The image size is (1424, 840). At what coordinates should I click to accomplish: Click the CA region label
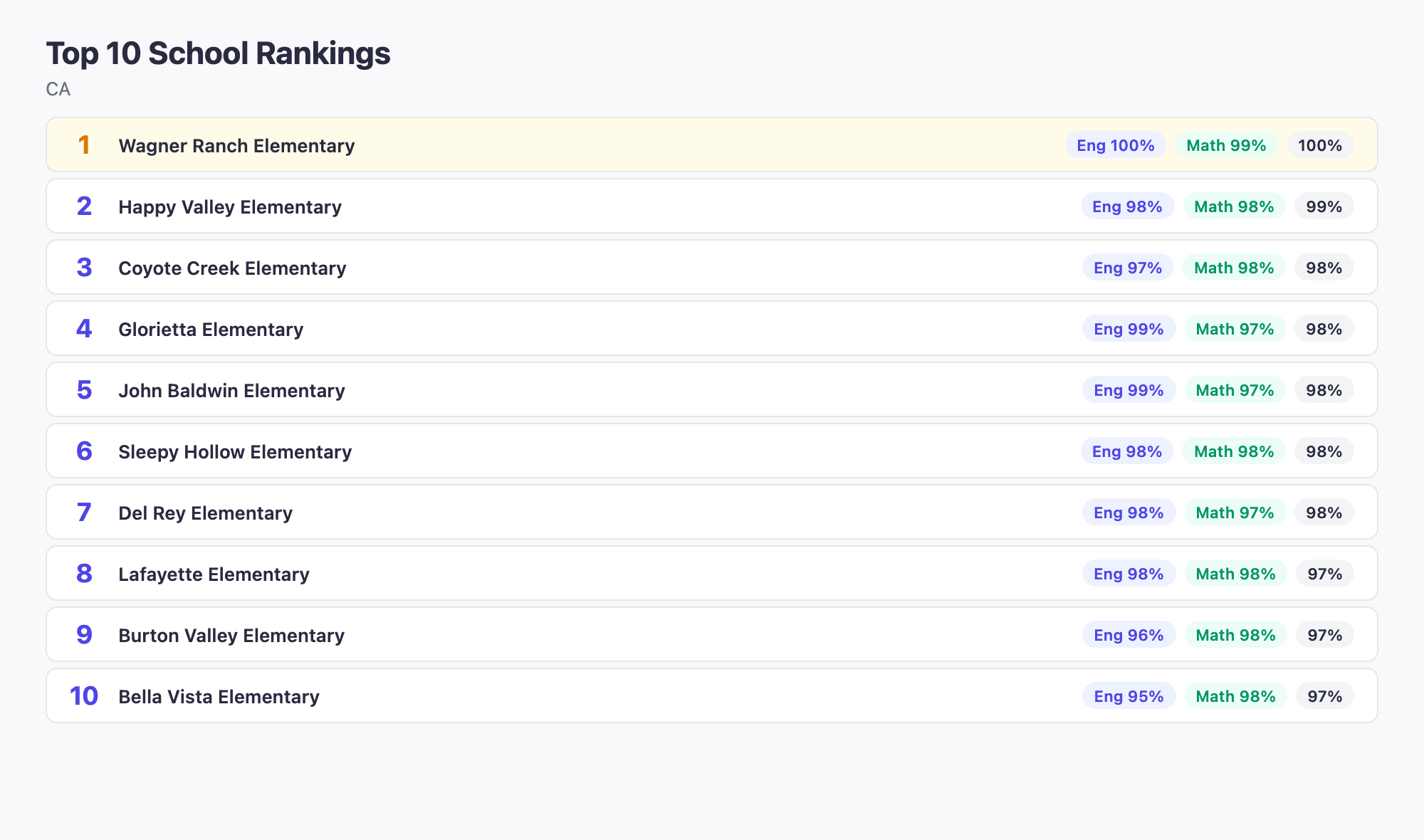(58, 90)
